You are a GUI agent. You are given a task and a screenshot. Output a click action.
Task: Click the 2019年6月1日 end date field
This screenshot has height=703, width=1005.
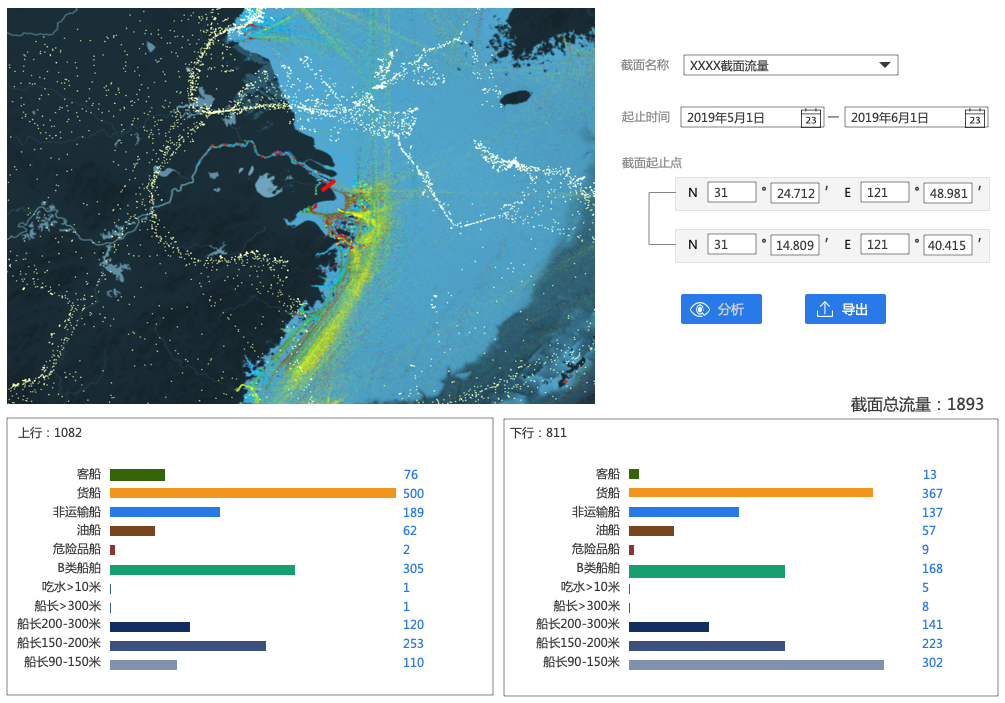coord(904,118)
